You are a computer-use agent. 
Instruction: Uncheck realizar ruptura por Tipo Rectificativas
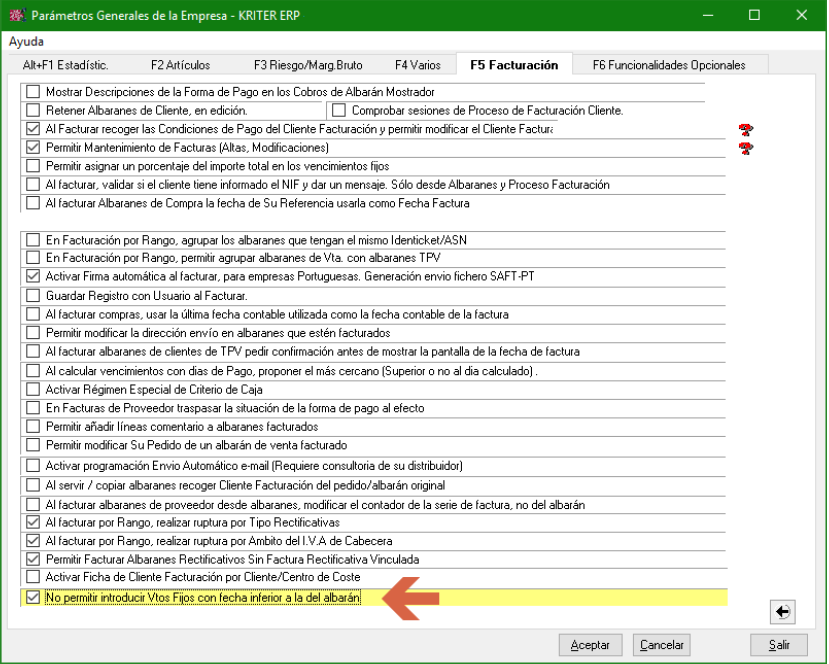click(x=33, y=522)
